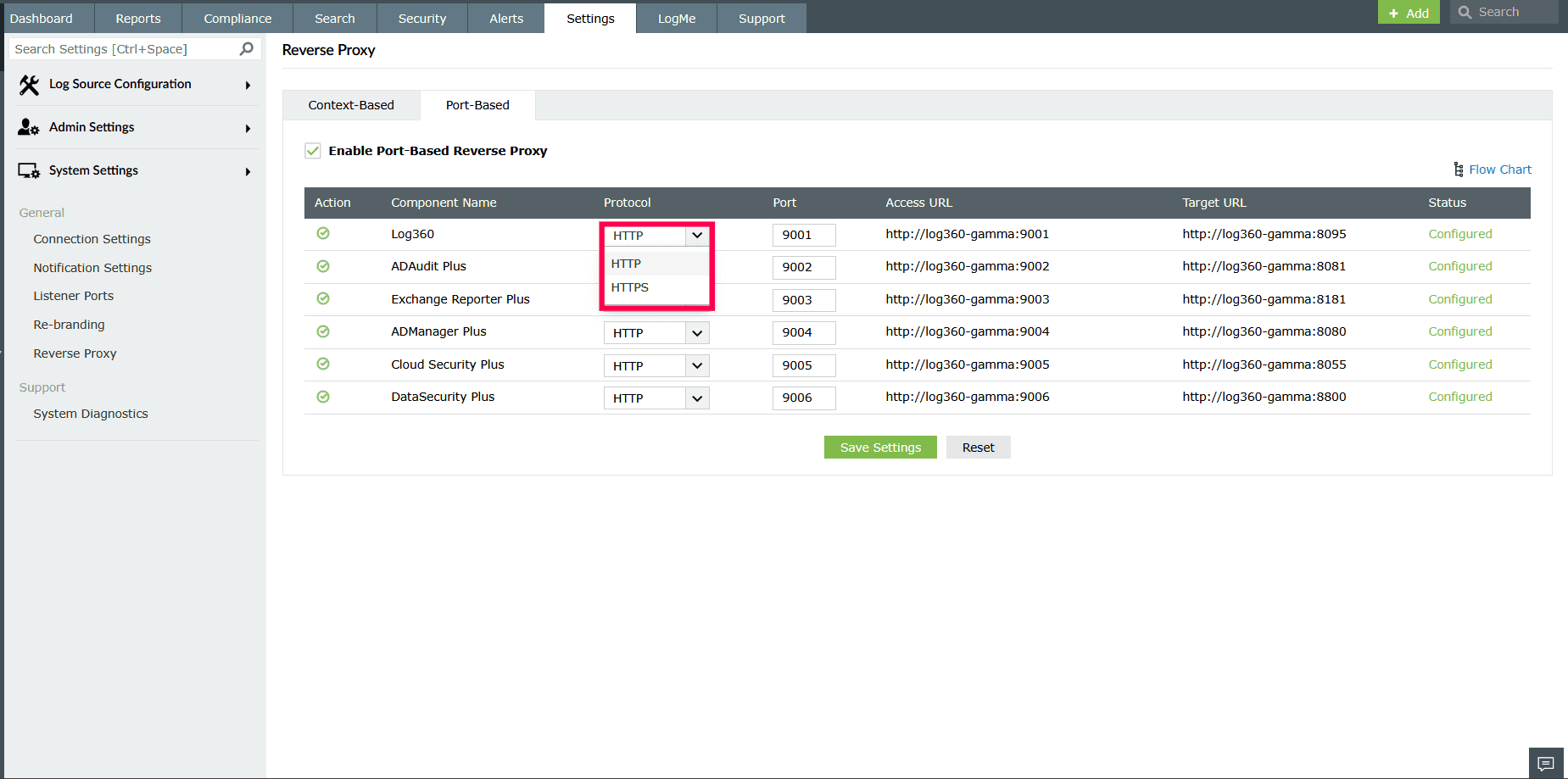1568x779 pixels.
Task: Open the Flow Chart link
Action: coord(1500,170)
